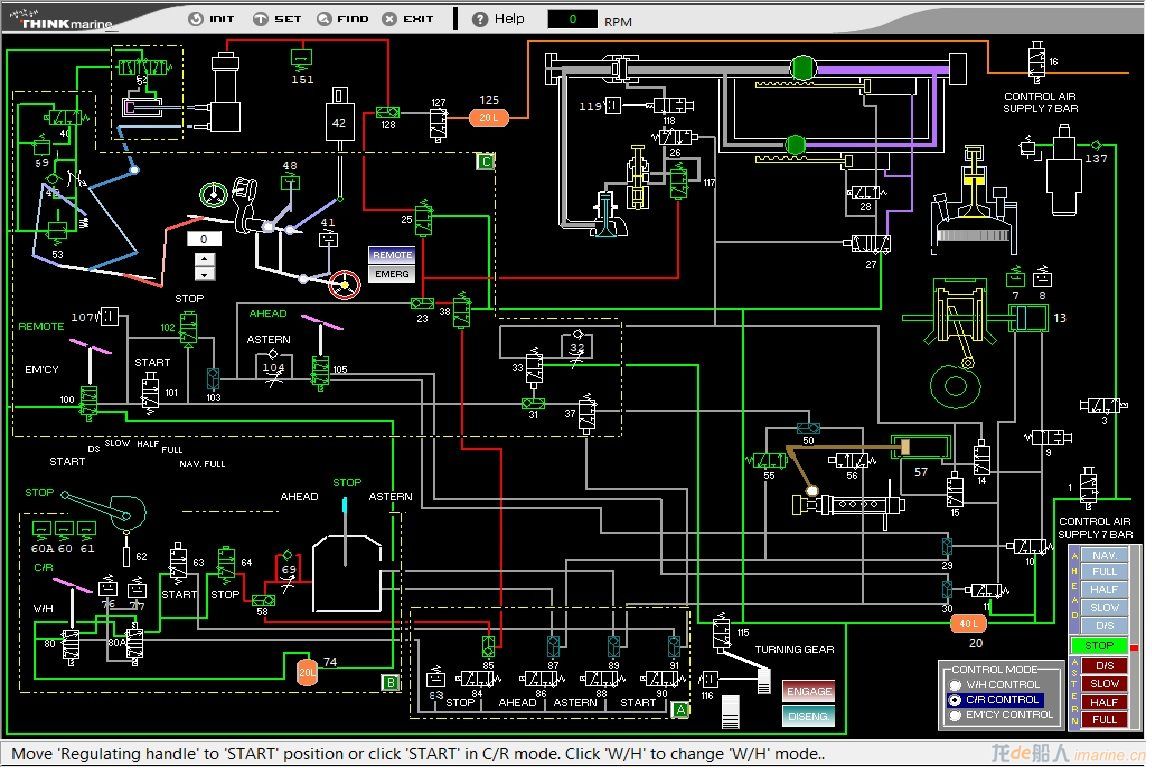Click STOP valve 64
Image resolution: width=1152 pixels, height=768 pixels.
tap(226, 563)
